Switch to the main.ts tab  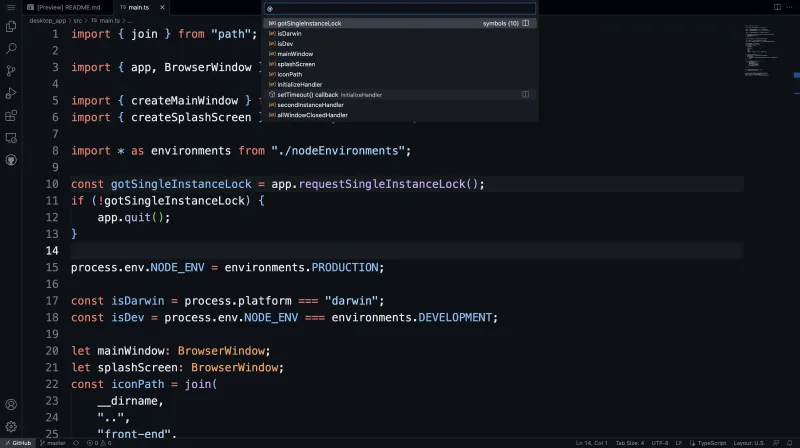coord(138,7)
